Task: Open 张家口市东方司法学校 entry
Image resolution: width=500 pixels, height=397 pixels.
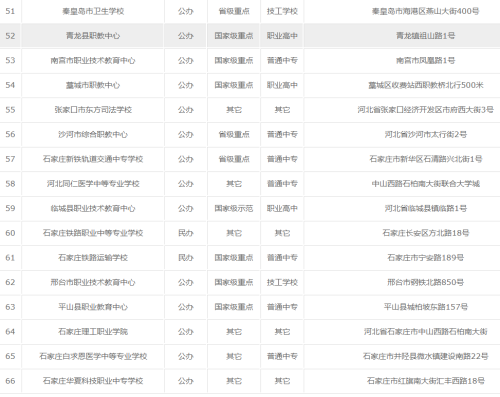Action: (x=93, y=110)
